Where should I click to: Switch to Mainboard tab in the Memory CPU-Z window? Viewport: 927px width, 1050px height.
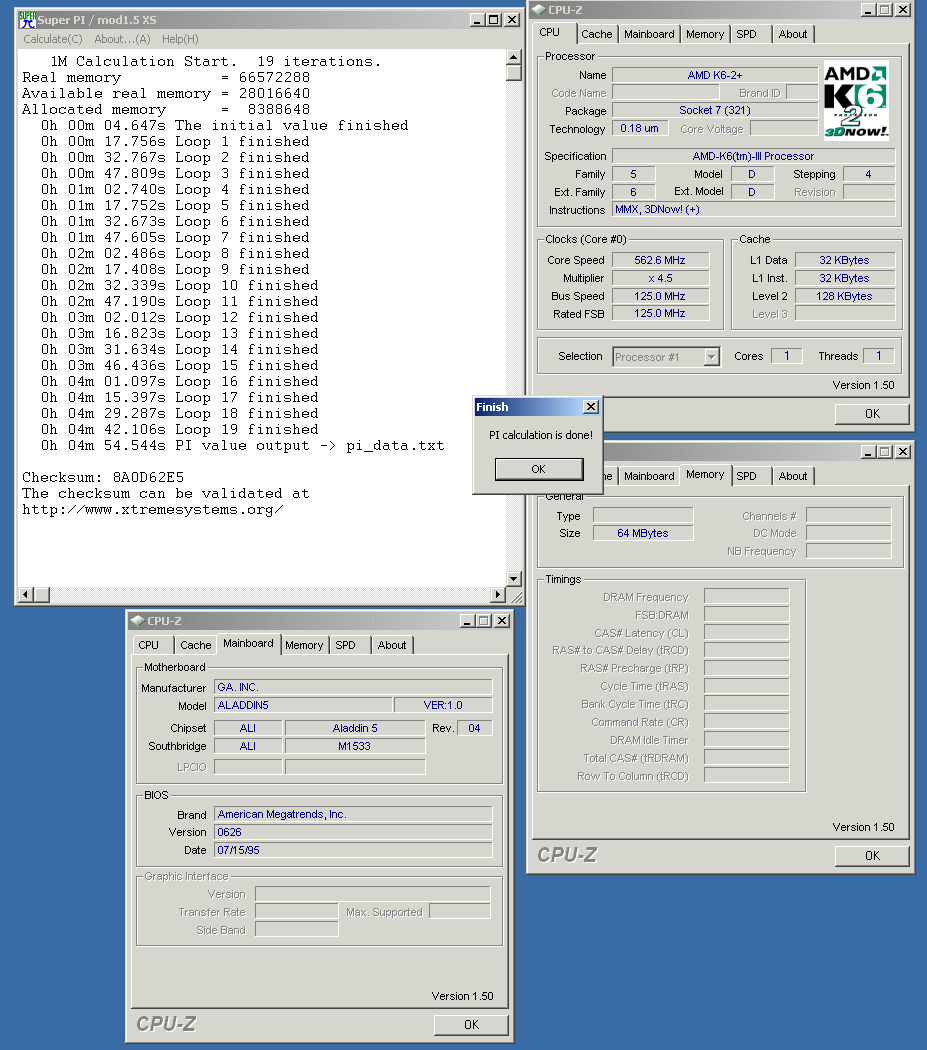[x=648, y=476]
